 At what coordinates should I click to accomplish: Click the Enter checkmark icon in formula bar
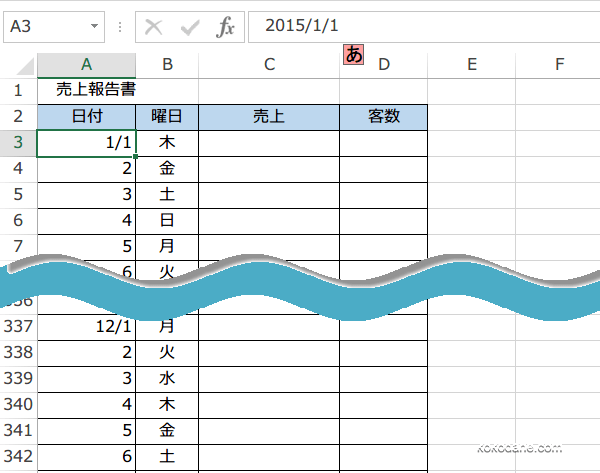coord(190,27)
